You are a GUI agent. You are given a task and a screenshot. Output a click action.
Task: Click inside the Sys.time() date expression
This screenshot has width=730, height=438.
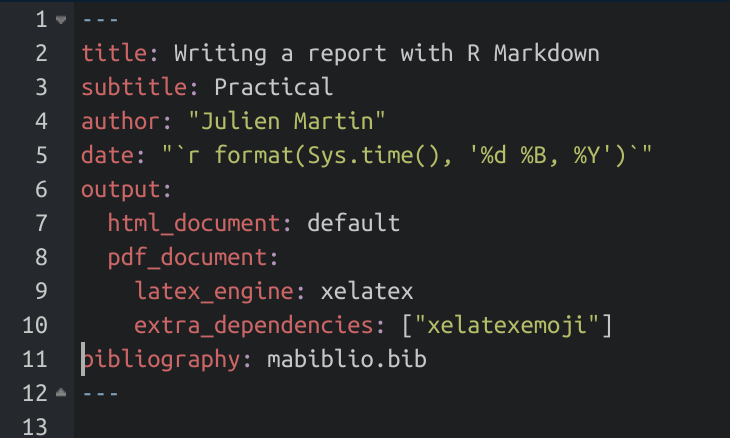pos(383,156)
